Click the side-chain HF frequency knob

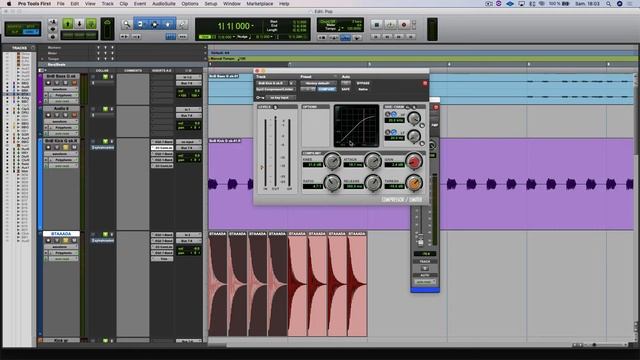(x=414, y=118)
